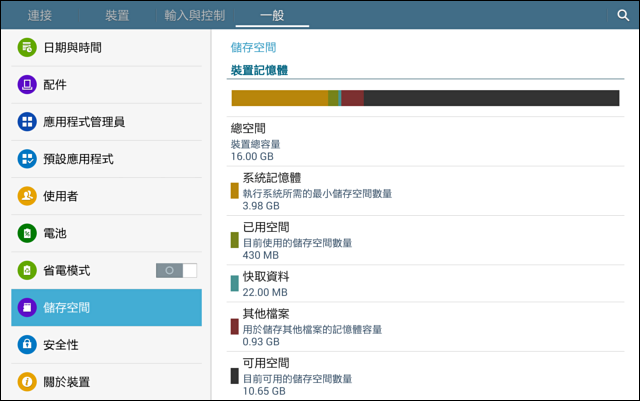640x401 pixels.
Task: Click the 裝置記憶體 section header
Action: 260,70
